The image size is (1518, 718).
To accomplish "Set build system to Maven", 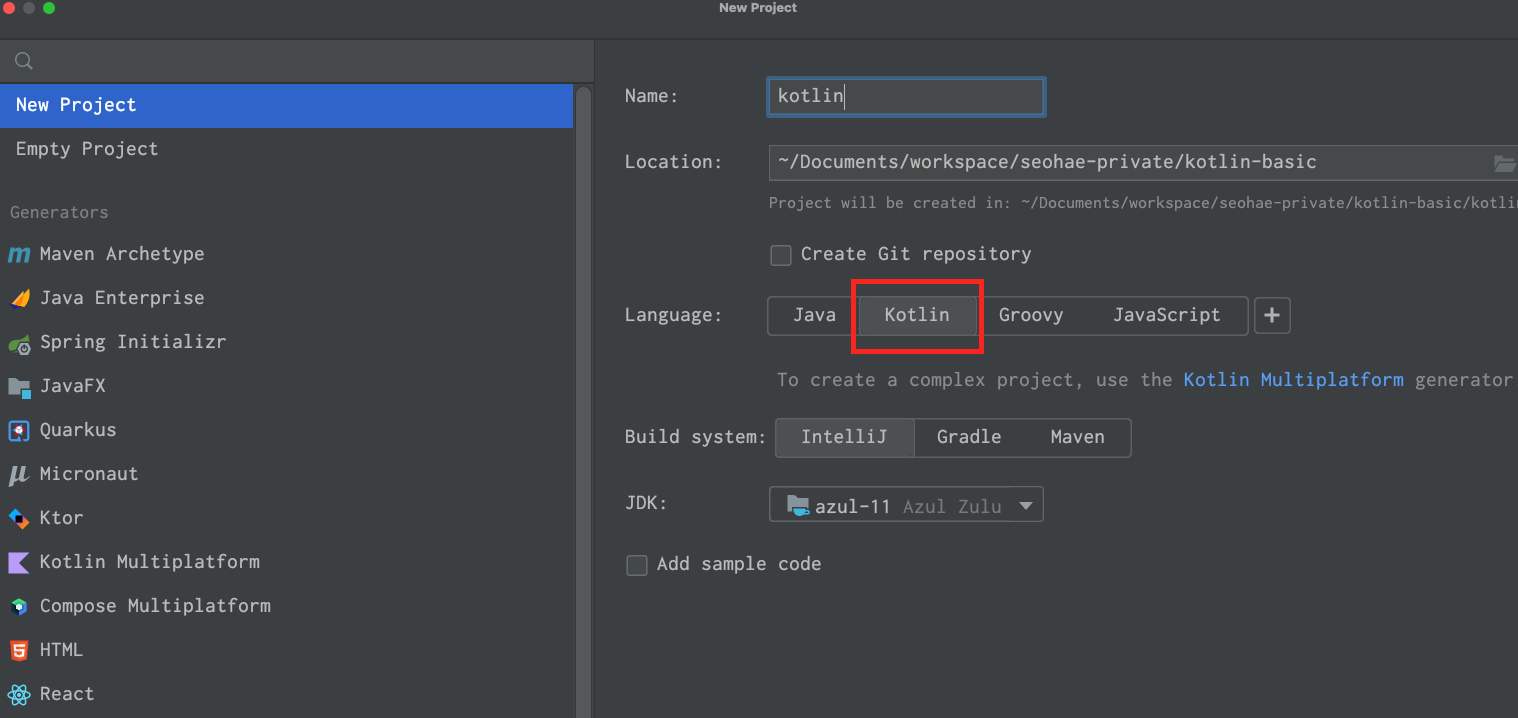I will click(1077, 437).
